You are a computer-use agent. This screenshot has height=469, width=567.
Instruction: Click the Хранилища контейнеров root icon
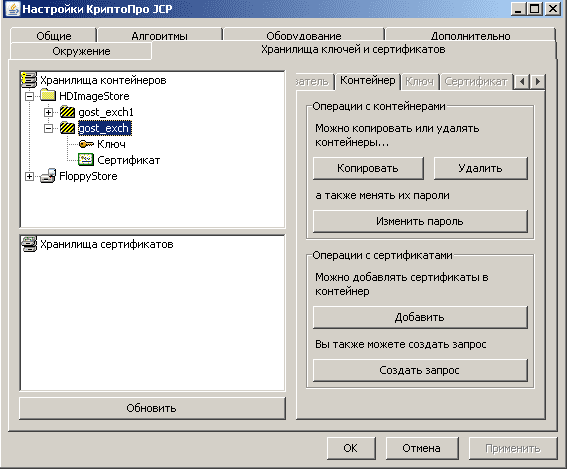click(29, 80)
